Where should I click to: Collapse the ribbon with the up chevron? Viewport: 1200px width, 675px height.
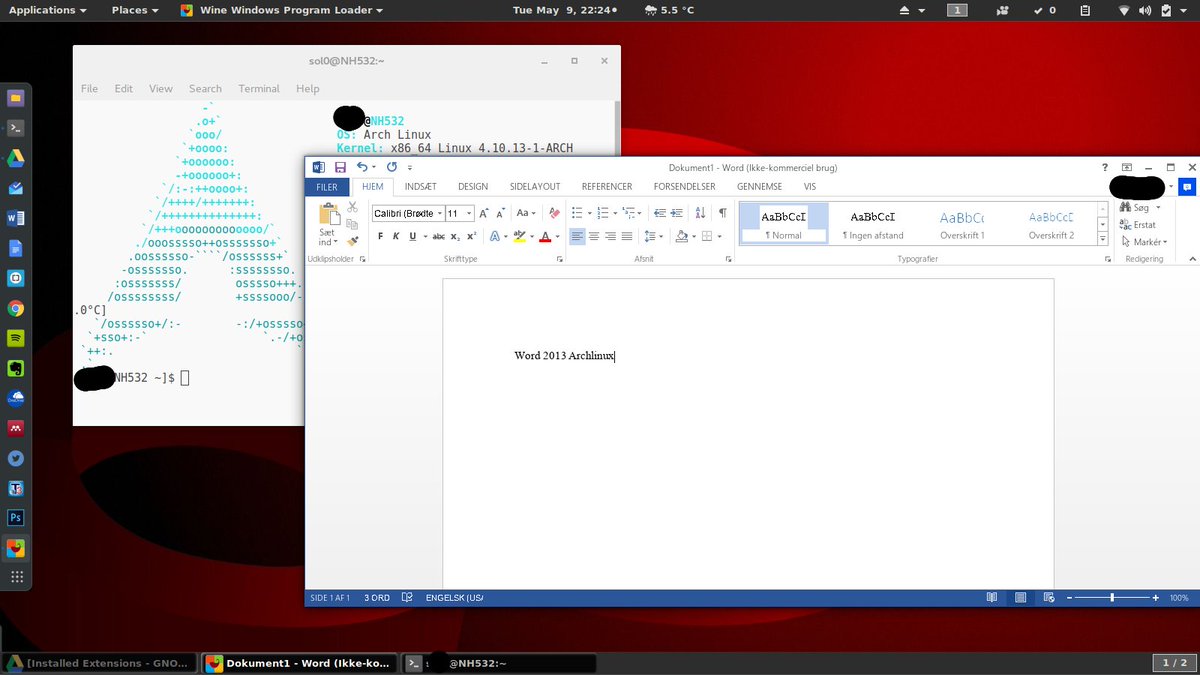point(1191,259)
